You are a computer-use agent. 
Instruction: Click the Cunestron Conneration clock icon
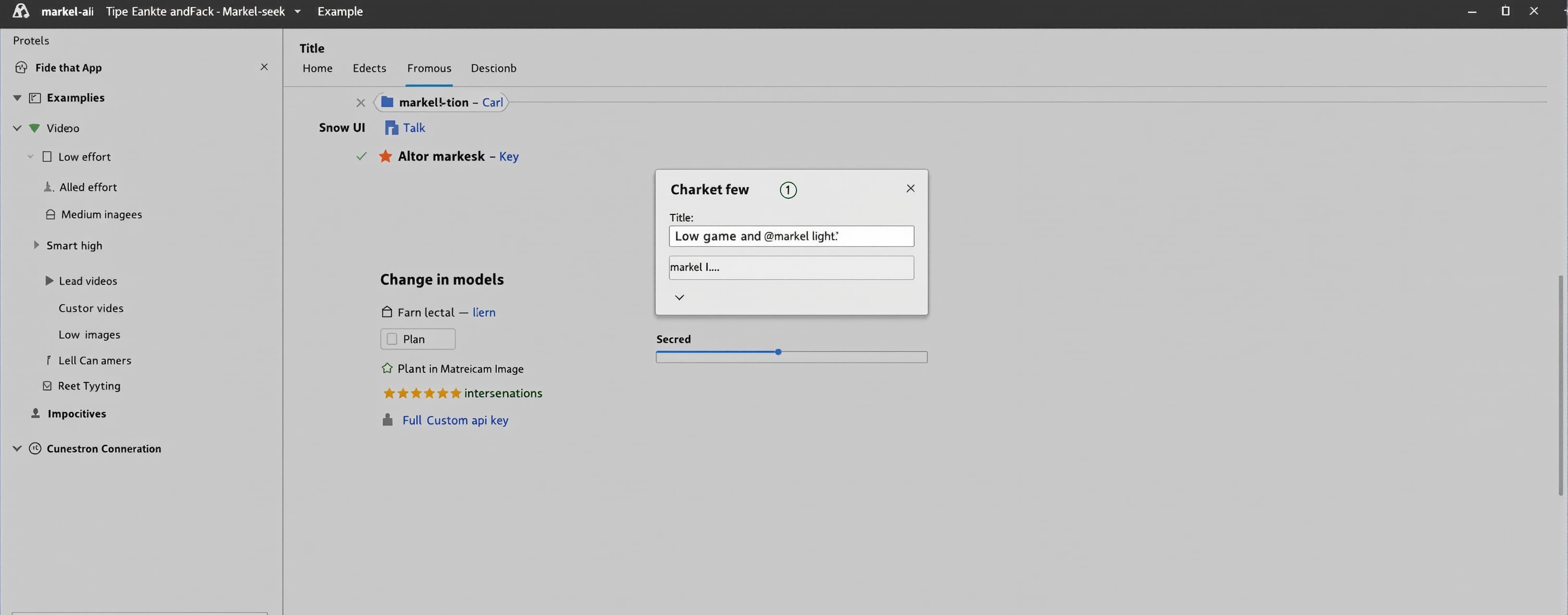pos(35,449)
